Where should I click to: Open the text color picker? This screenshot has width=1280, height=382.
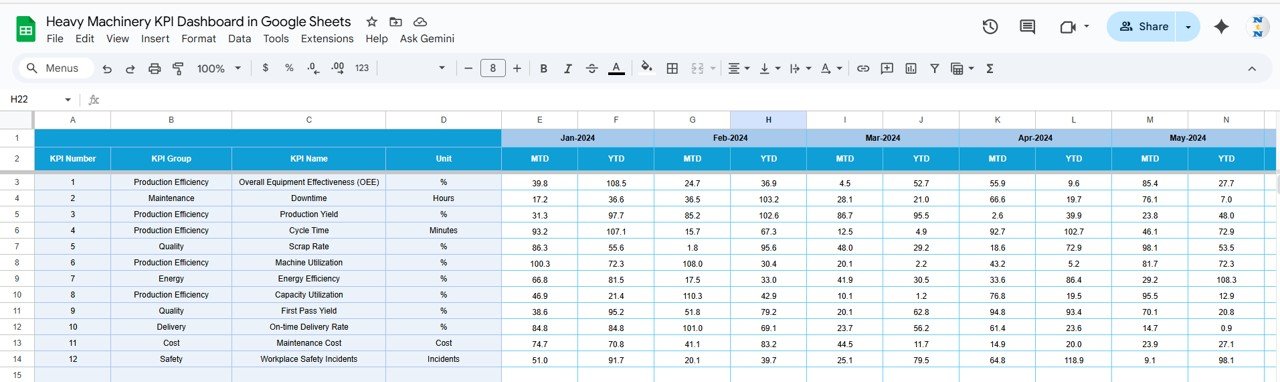click(x=617, y=68)
